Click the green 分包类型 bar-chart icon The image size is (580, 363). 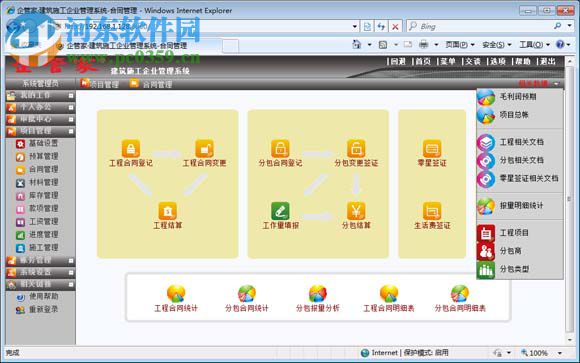[486, 269]
